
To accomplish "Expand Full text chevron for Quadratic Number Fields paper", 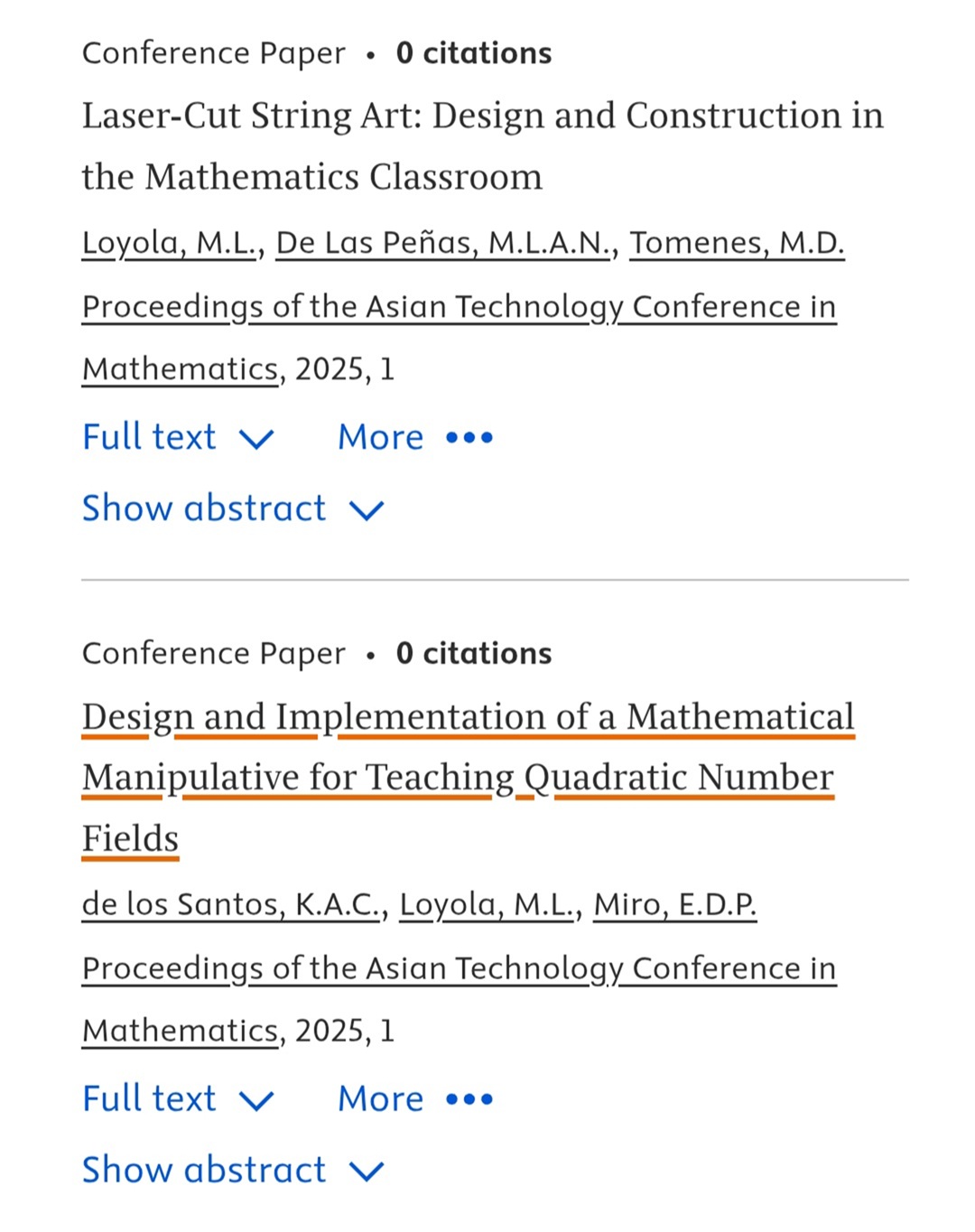I will [x=256, y=1100].
